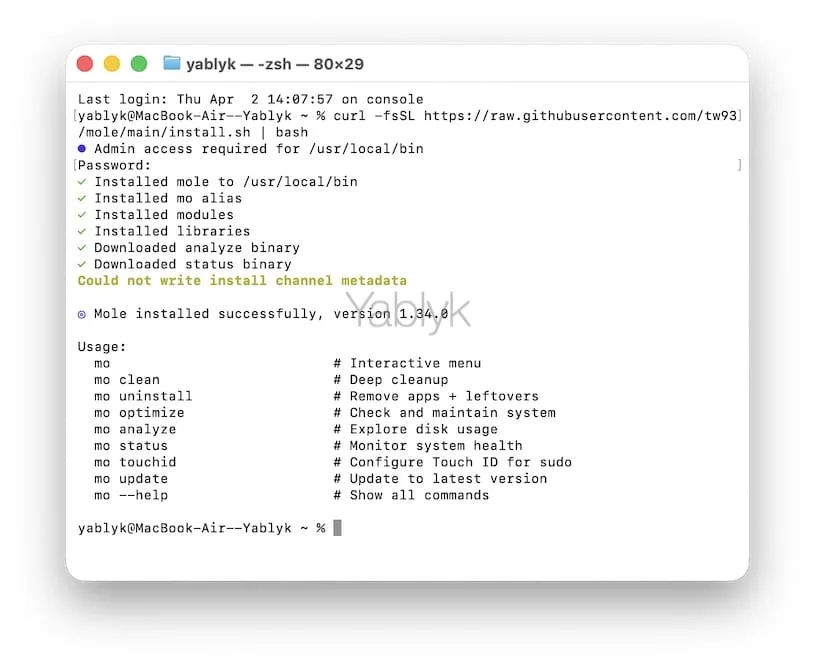Click the blue dot beside Admin access message
Image resolution: width=815 pixels, height=668 pixels.
[x=83, y=148]
